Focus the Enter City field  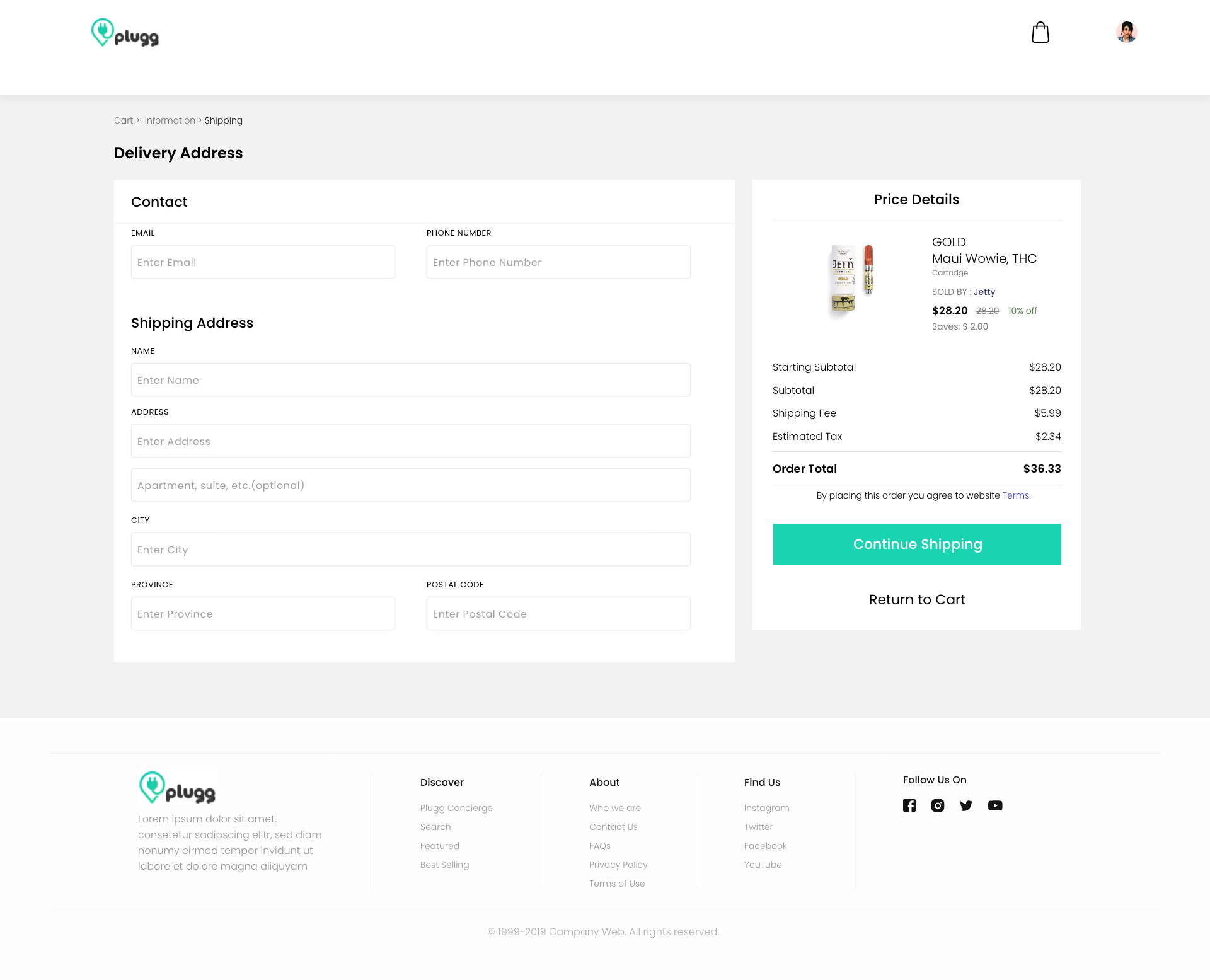pos(411,550)
